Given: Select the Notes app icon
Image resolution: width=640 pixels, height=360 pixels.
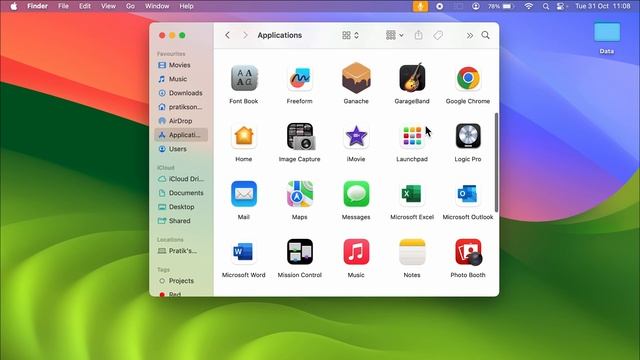Looking at the screenshot, I should tap(412, 252).
